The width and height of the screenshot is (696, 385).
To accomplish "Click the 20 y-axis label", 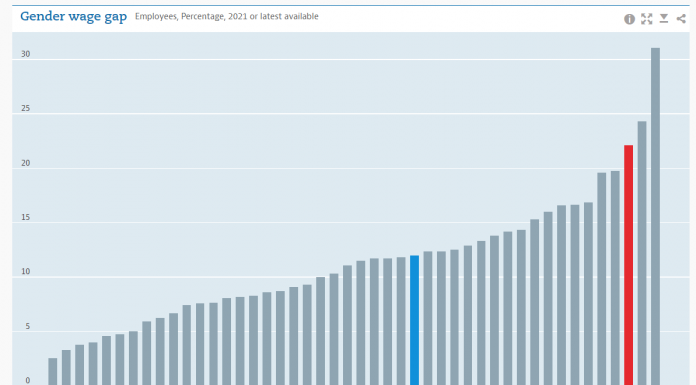I will tap(26, 163).
